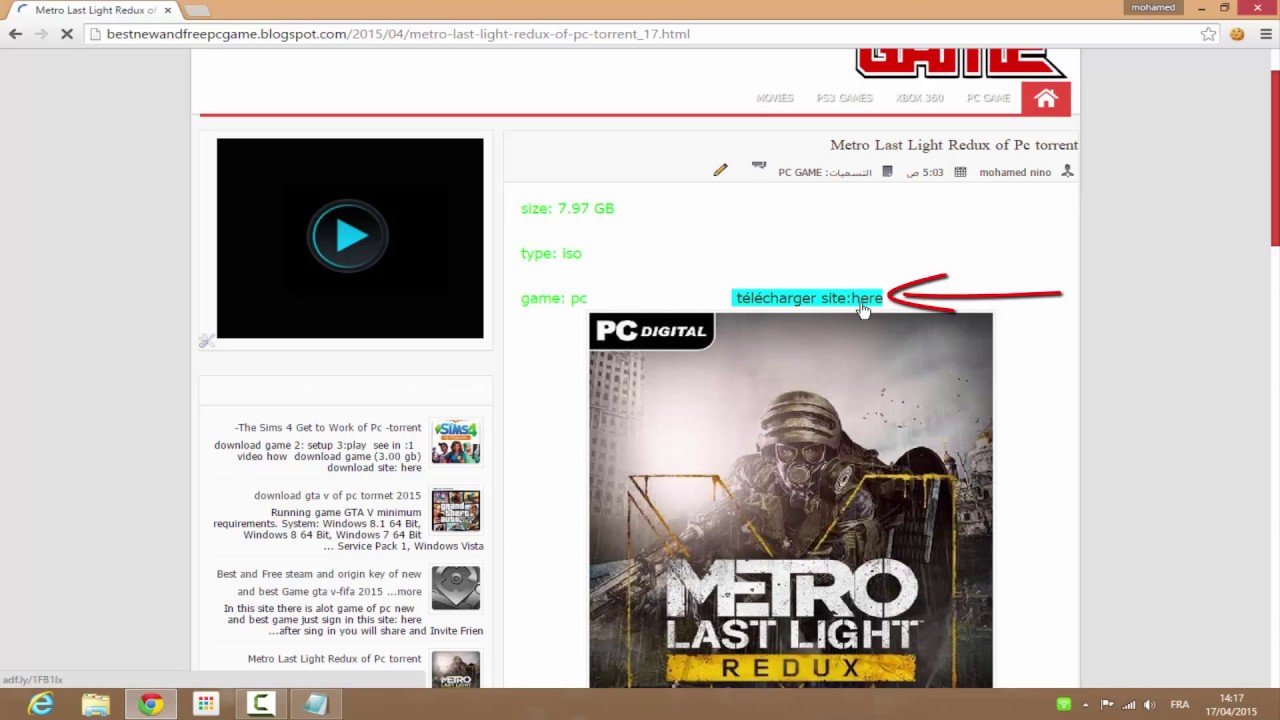Screen dimensions: 1280x720
Task: Click the network signal bars tray icon
Action: 1128,704
